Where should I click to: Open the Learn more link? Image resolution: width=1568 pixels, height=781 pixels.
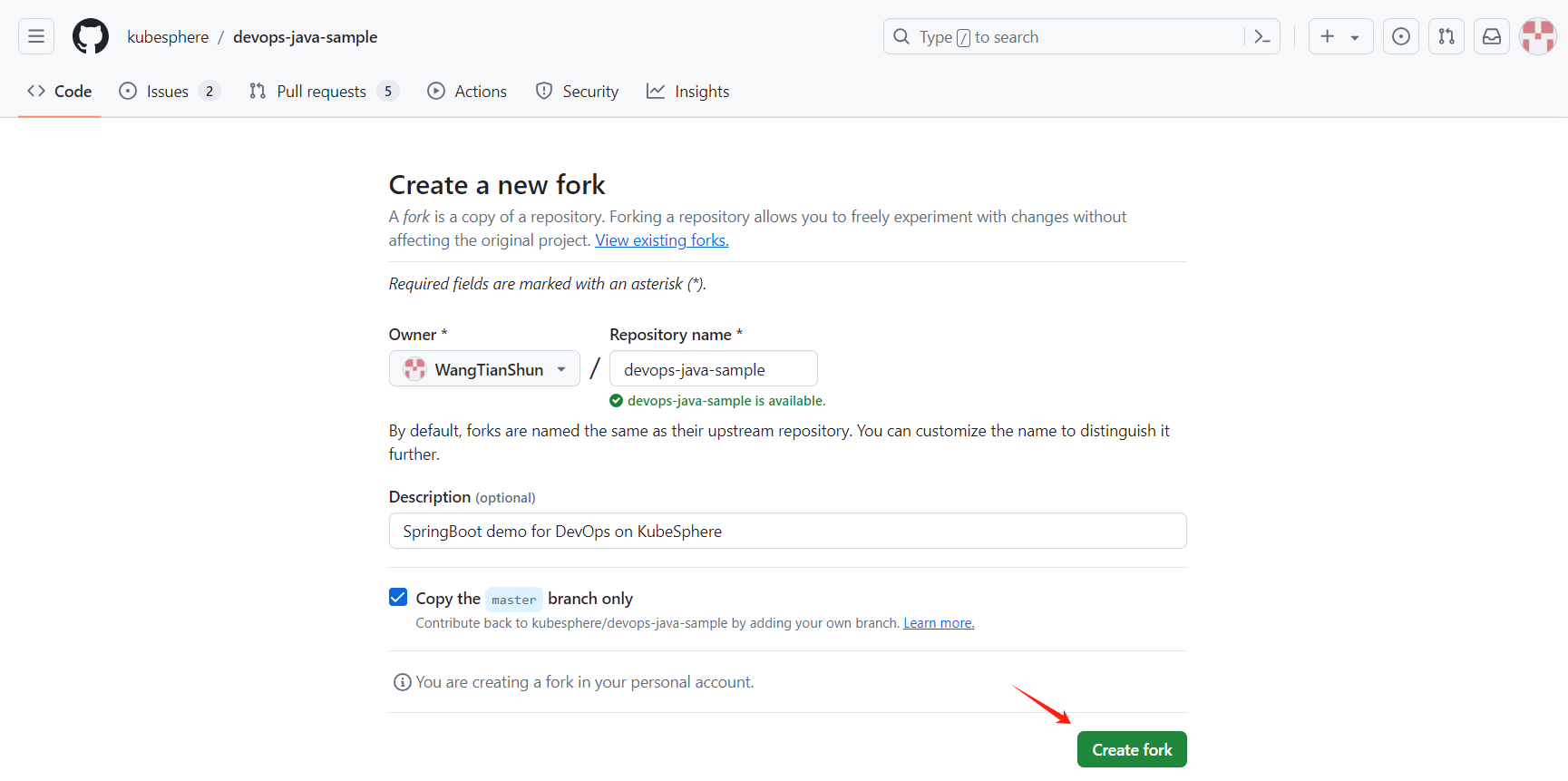pos(938,623)
